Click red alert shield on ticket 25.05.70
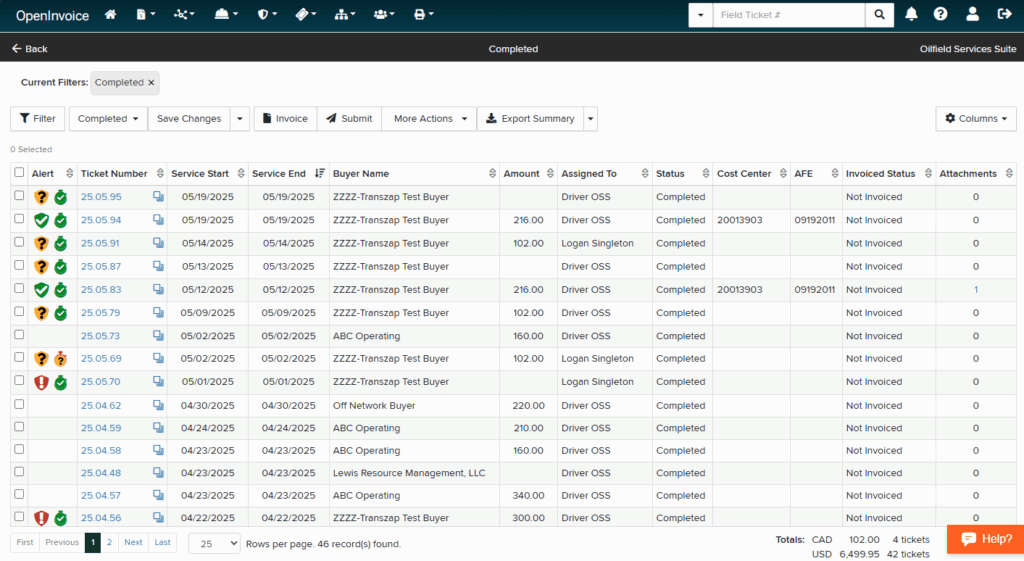1024x561 pixels. pos(41,382)
